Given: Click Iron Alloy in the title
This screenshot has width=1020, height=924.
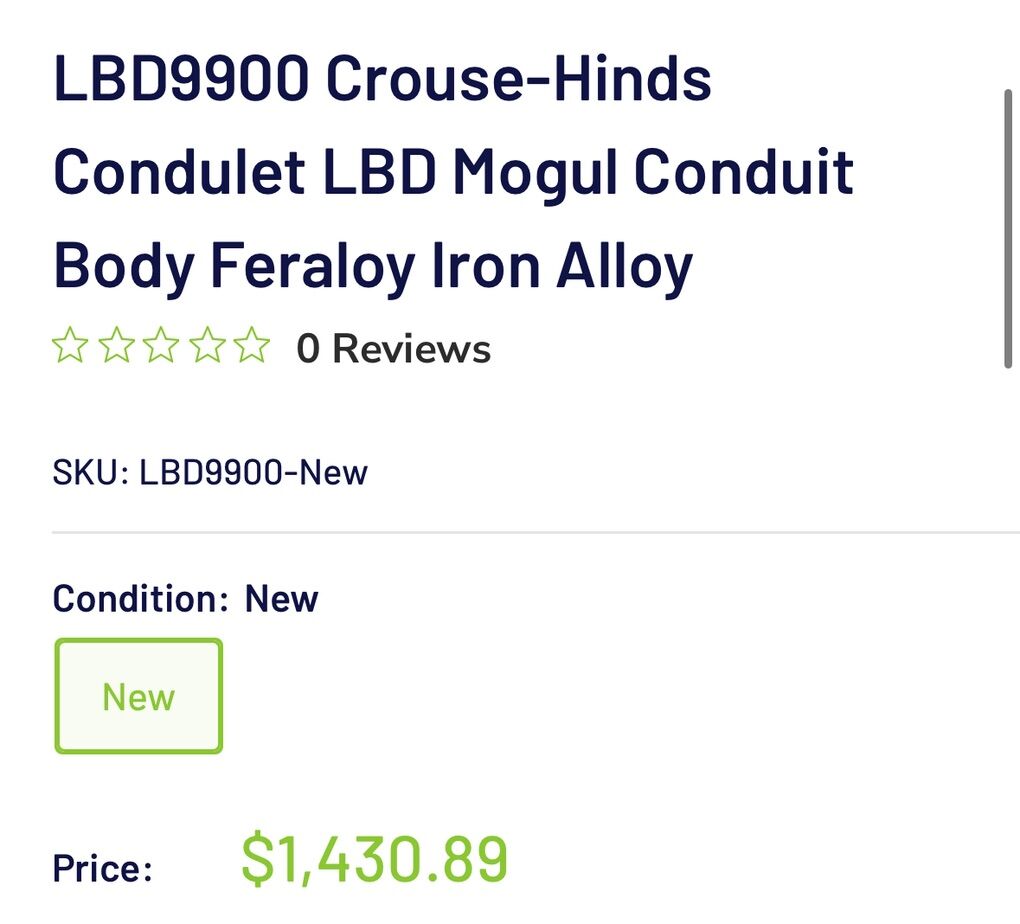Looking at the screenshot, I should pyautogui.click(x=561, y=264).
